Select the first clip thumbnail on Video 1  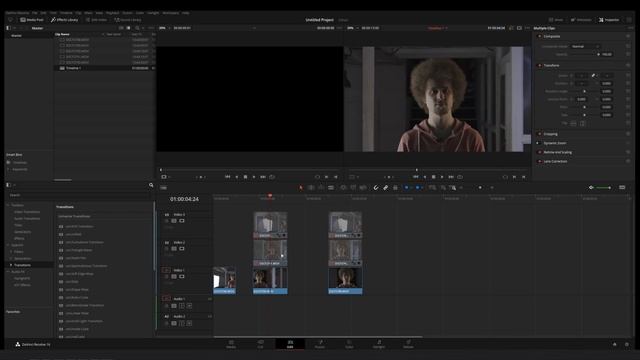[224, 280]
